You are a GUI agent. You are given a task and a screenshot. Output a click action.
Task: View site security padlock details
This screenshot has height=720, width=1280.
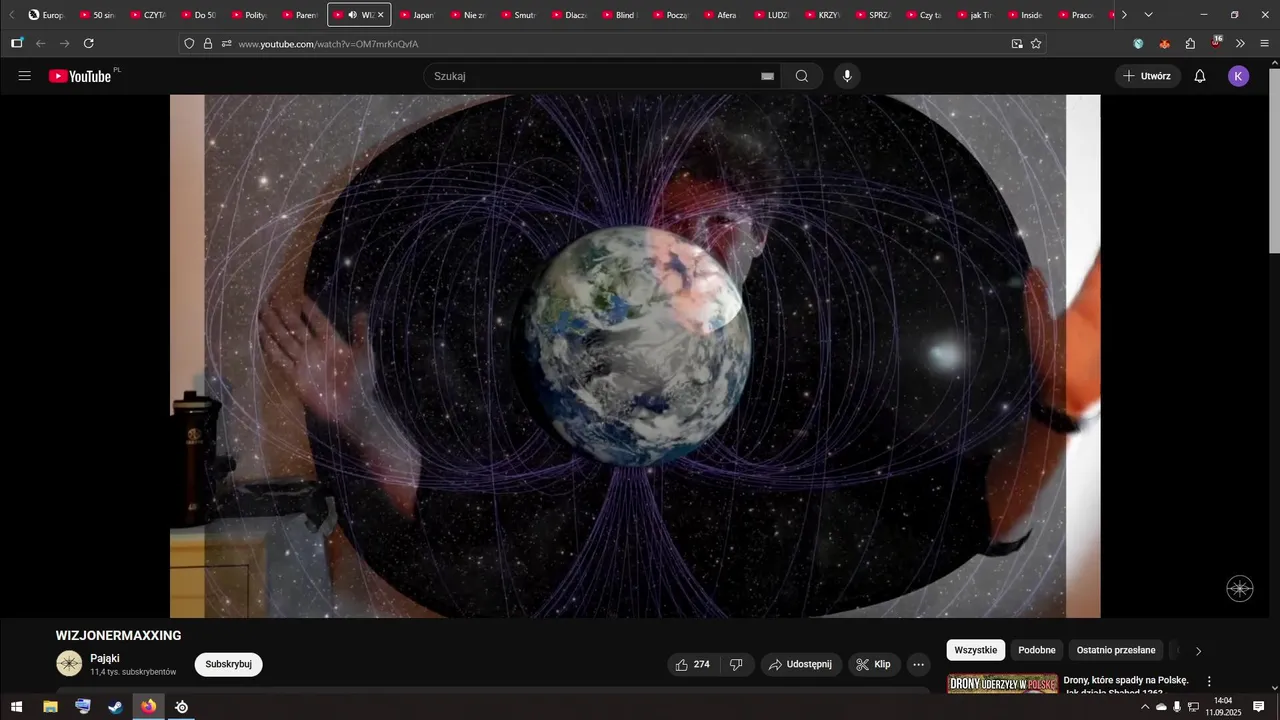[x=208, y=44]
